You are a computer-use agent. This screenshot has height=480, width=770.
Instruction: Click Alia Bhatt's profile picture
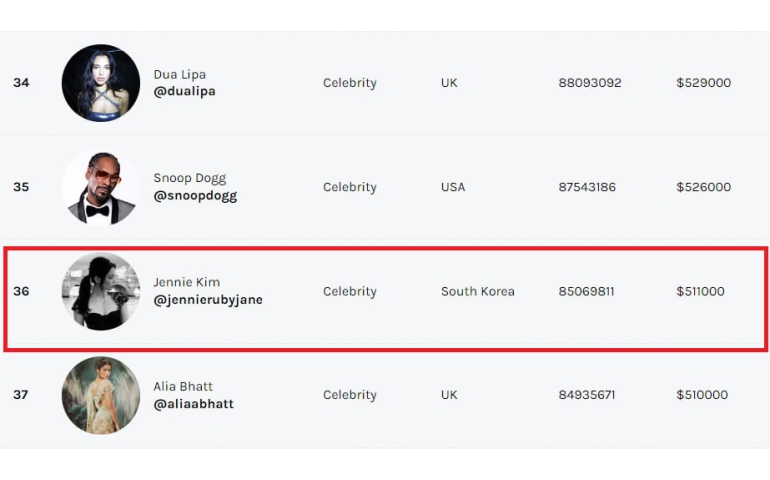click(x=101, y=395)
